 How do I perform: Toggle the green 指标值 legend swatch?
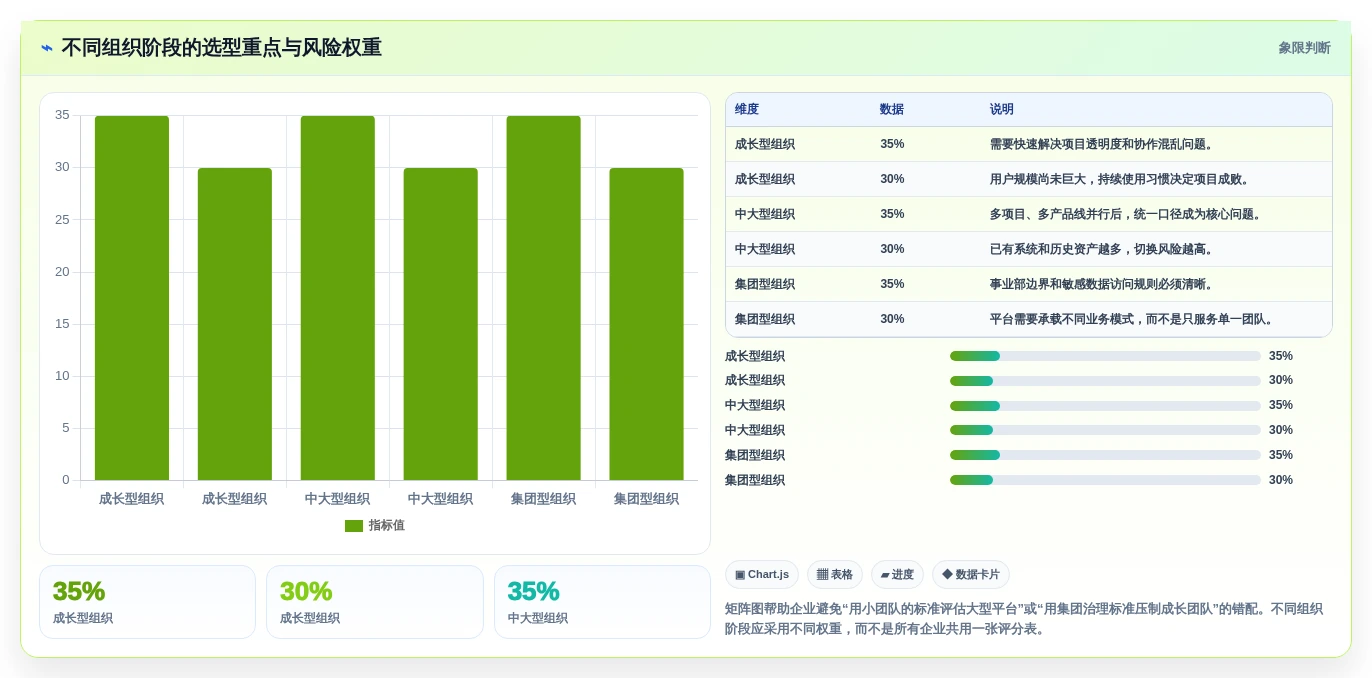click(x=354, y=526)
